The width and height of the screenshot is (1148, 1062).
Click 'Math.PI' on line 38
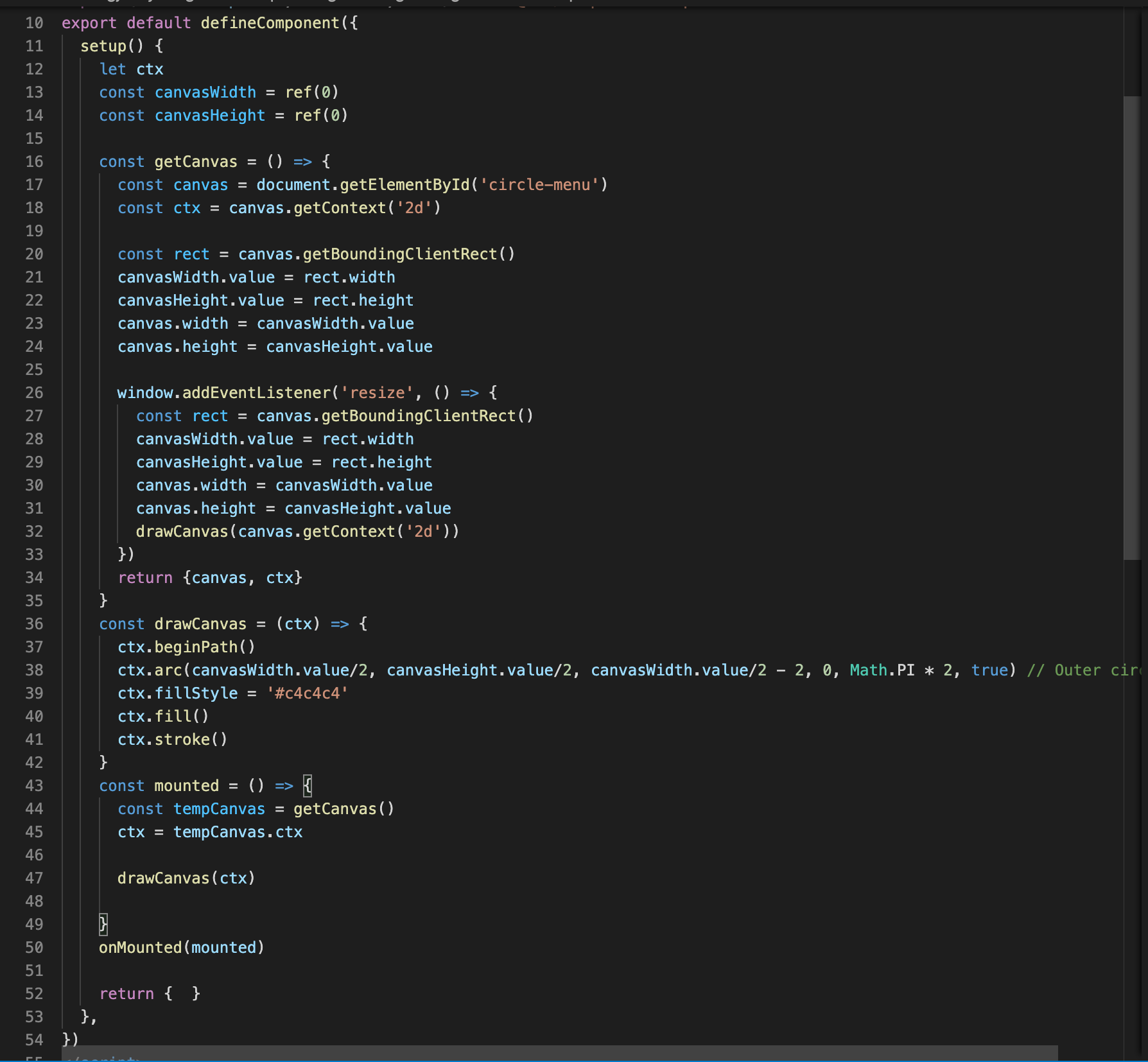click(882, 670)
